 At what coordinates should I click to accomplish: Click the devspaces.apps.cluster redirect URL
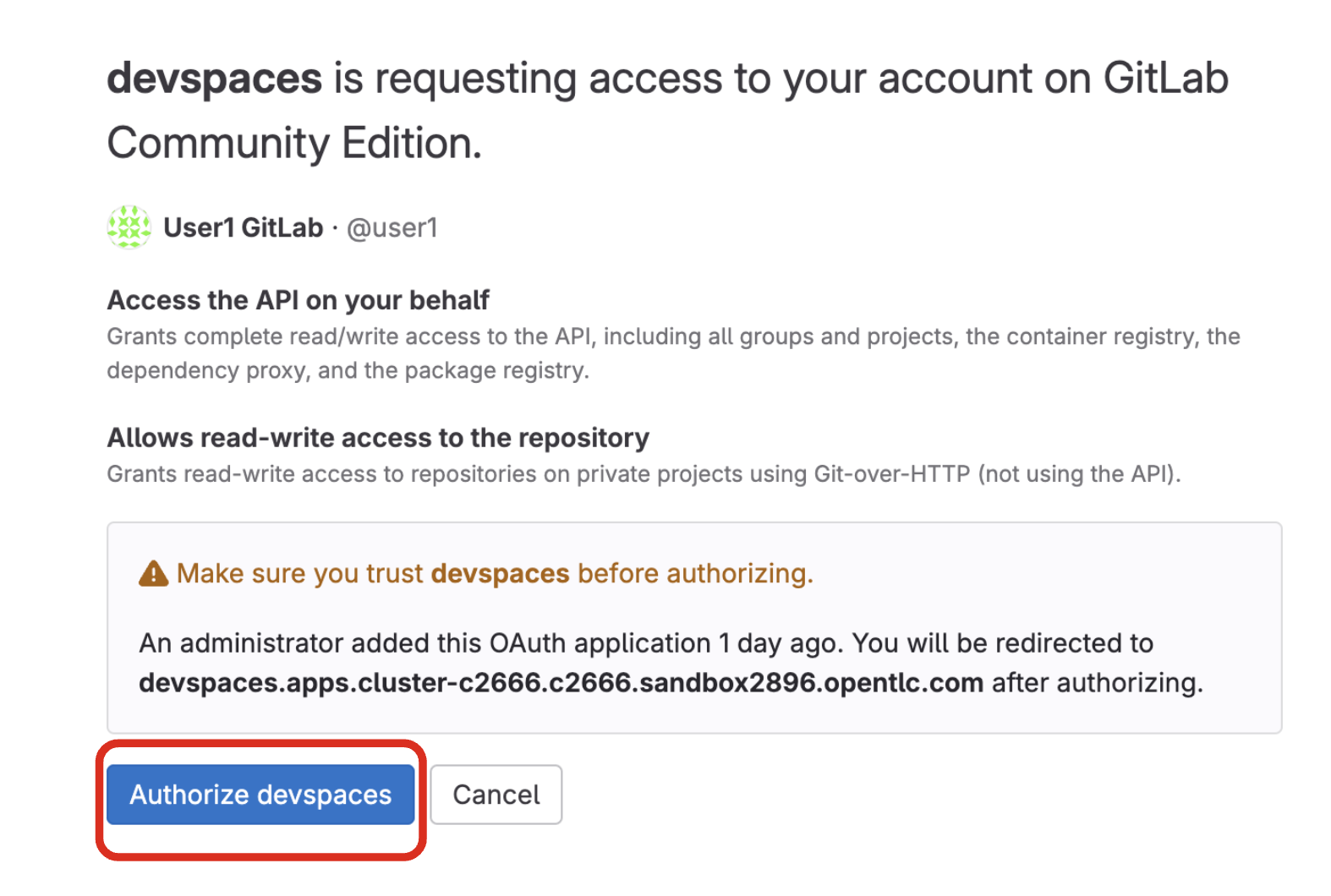(x=561, y=683)
